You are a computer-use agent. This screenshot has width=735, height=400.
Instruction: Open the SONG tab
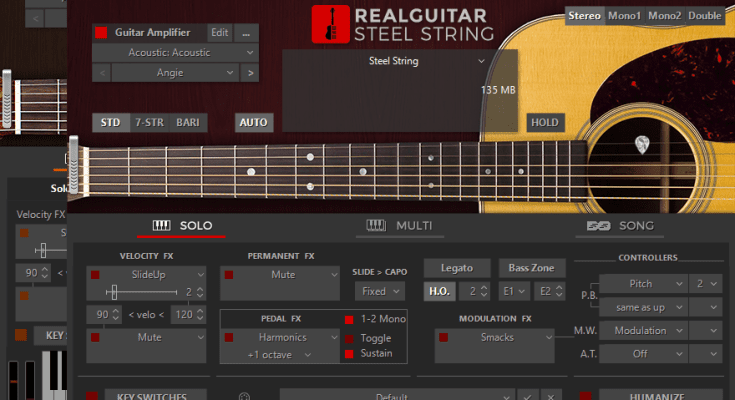pos(620,226)
